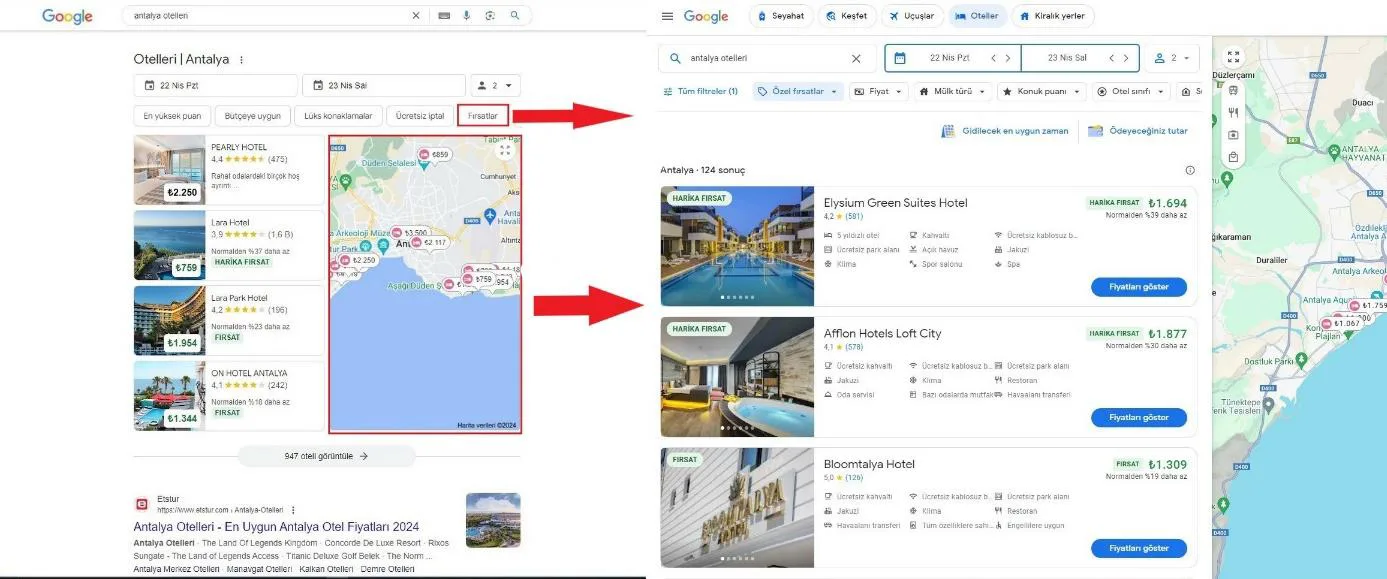Viewport: 1387px width, 579px height.
Task: Open Tüm filtreler (1) panel
Action: click(700, 91)
